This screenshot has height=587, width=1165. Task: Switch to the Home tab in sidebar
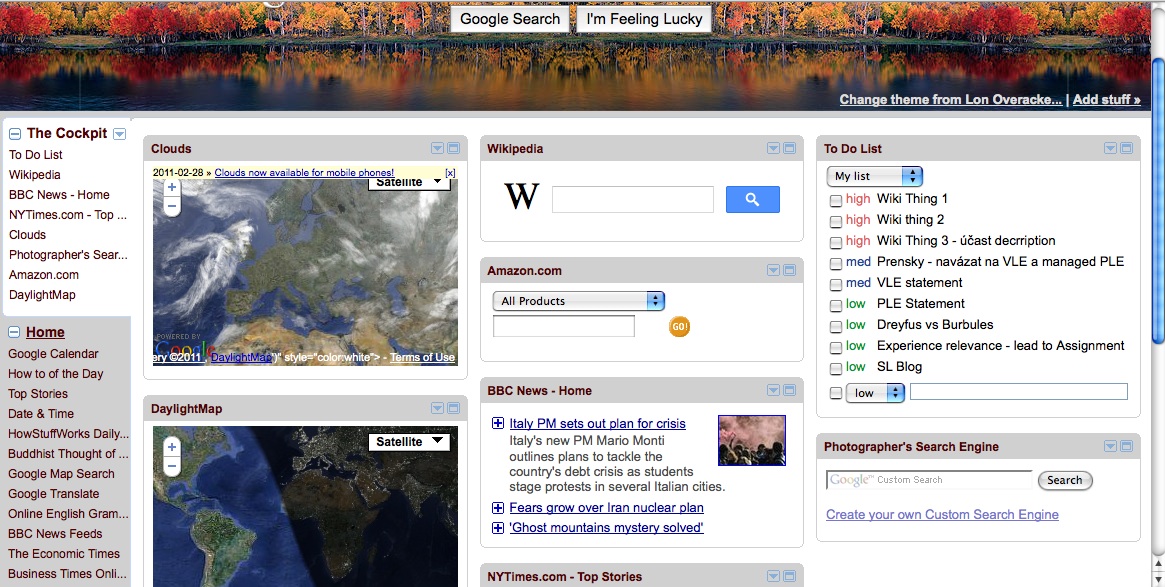(x=45, y=333)
